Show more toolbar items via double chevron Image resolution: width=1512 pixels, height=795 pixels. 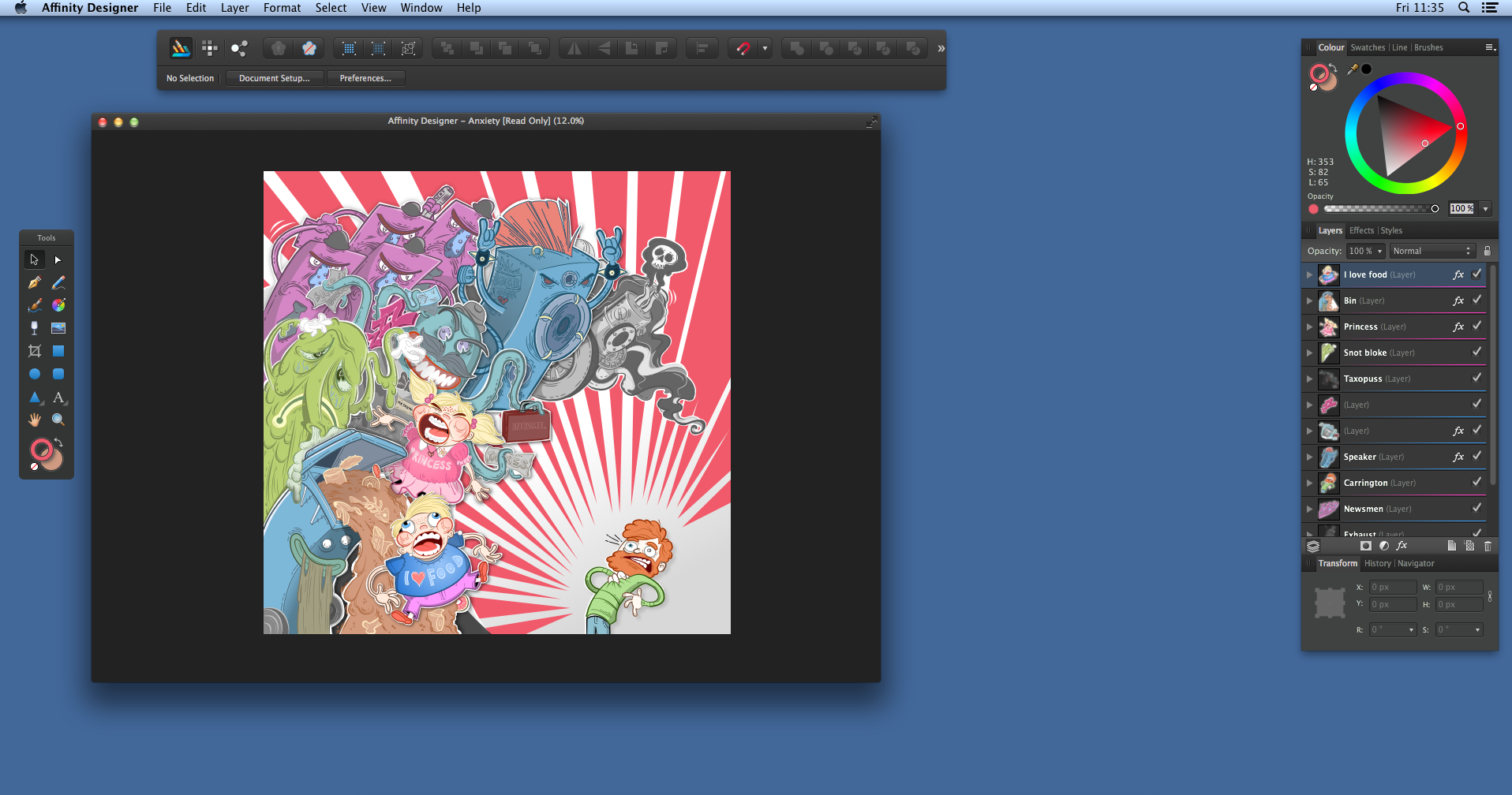941,48
